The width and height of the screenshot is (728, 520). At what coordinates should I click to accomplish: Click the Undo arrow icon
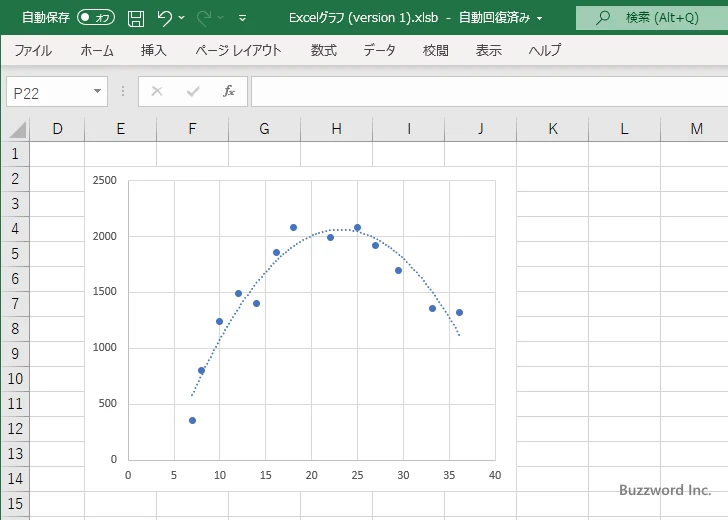(x=165, y=18)
